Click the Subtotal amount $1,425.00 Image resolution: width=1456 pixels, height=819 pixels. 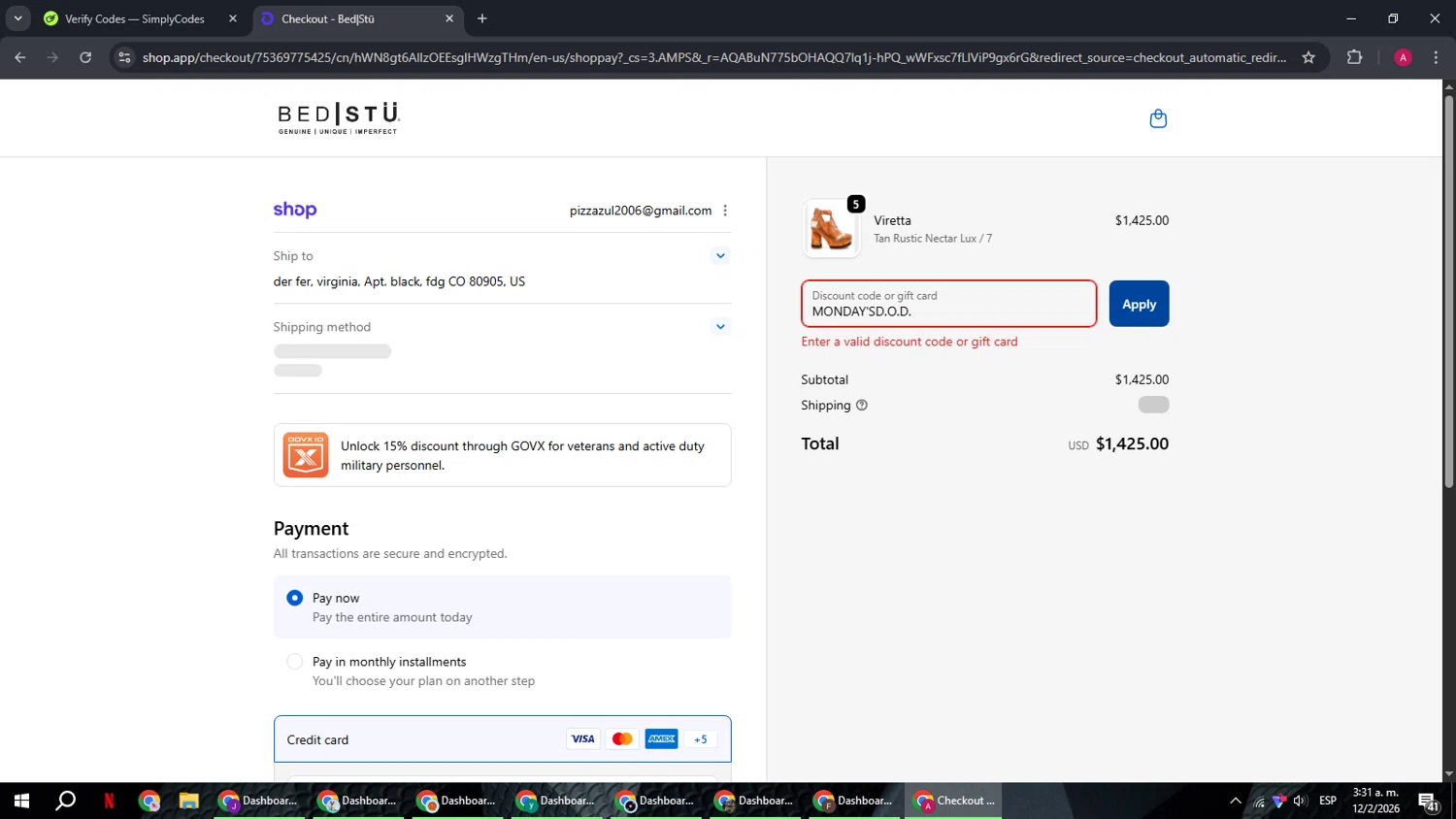tap(1142, 379)
